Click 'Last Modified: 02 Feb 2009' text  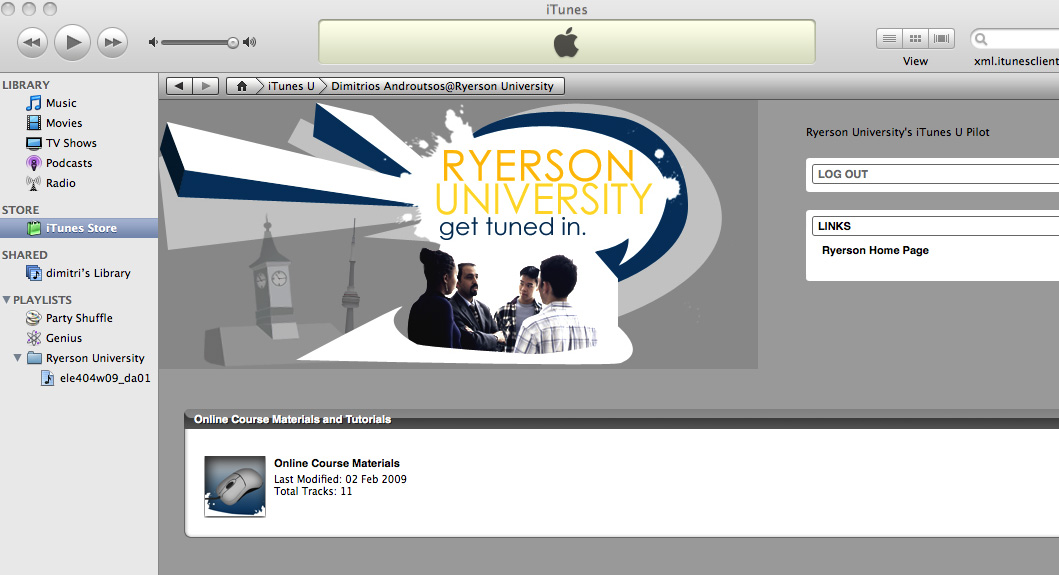(340, 479)
